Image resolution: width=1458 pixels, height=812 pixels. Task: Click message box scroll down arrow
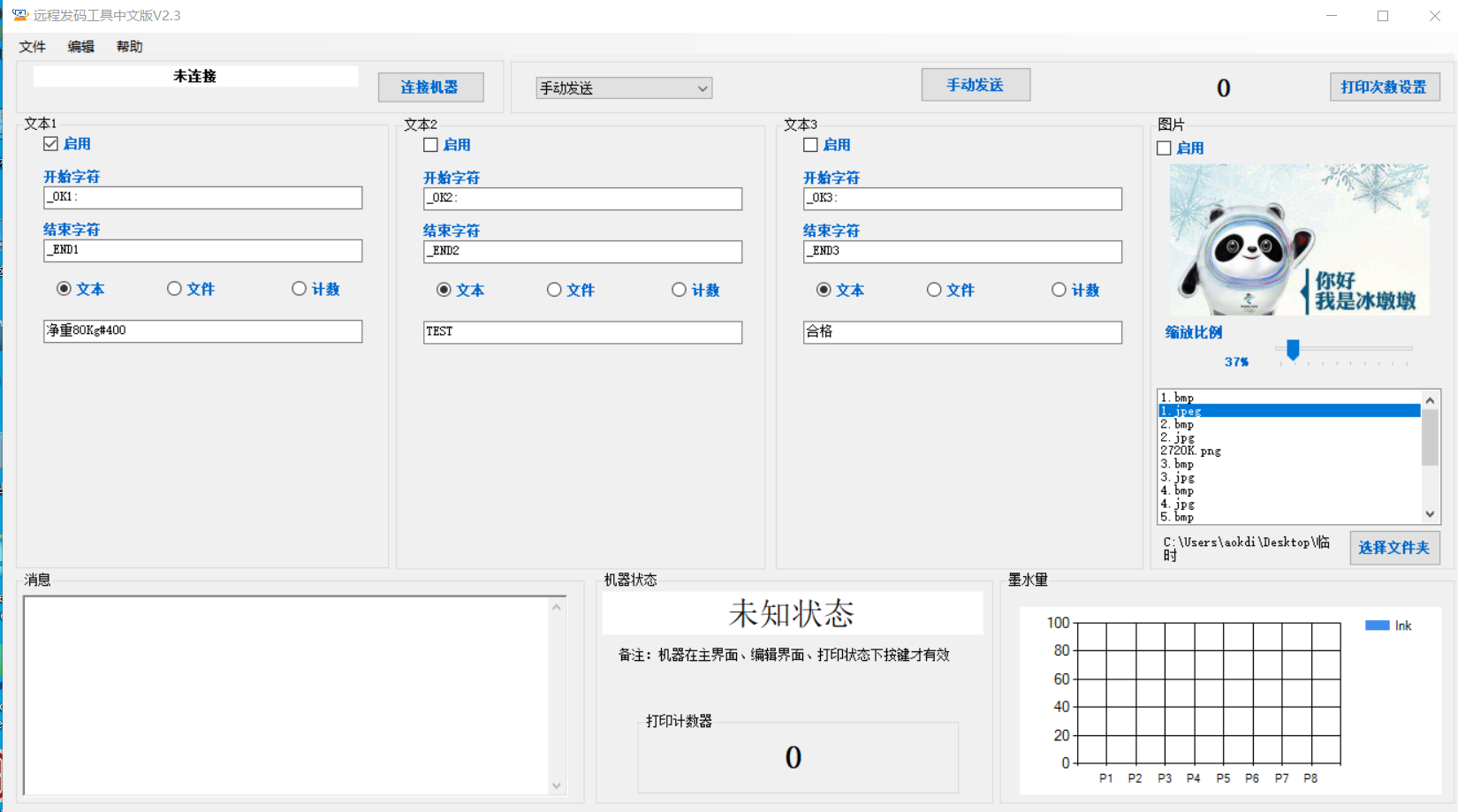tap(557, 785)
